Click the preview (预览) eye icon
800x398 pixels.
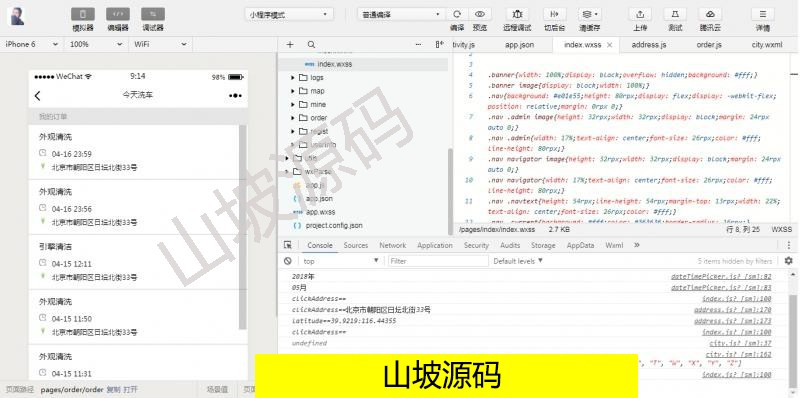coord(480,14)
